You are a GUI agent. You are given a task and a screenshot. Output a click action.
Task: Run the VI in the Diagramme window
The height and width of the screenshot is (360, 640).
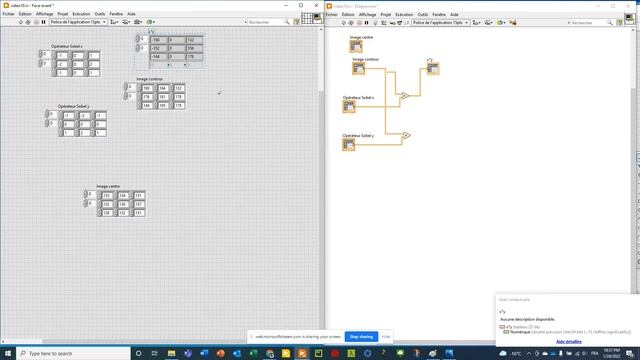click(x=343, y=23)
